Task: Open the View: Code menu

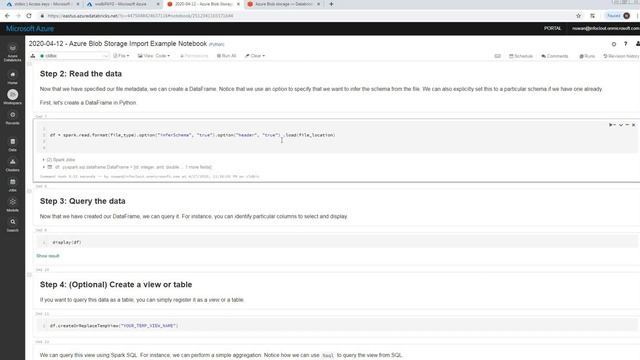Action: [x=154, y=56]
